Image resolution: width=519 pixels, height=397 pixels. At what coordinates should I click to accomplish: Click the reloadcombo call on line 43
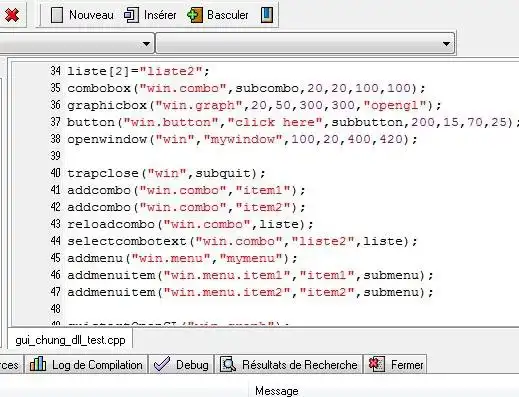190,224
